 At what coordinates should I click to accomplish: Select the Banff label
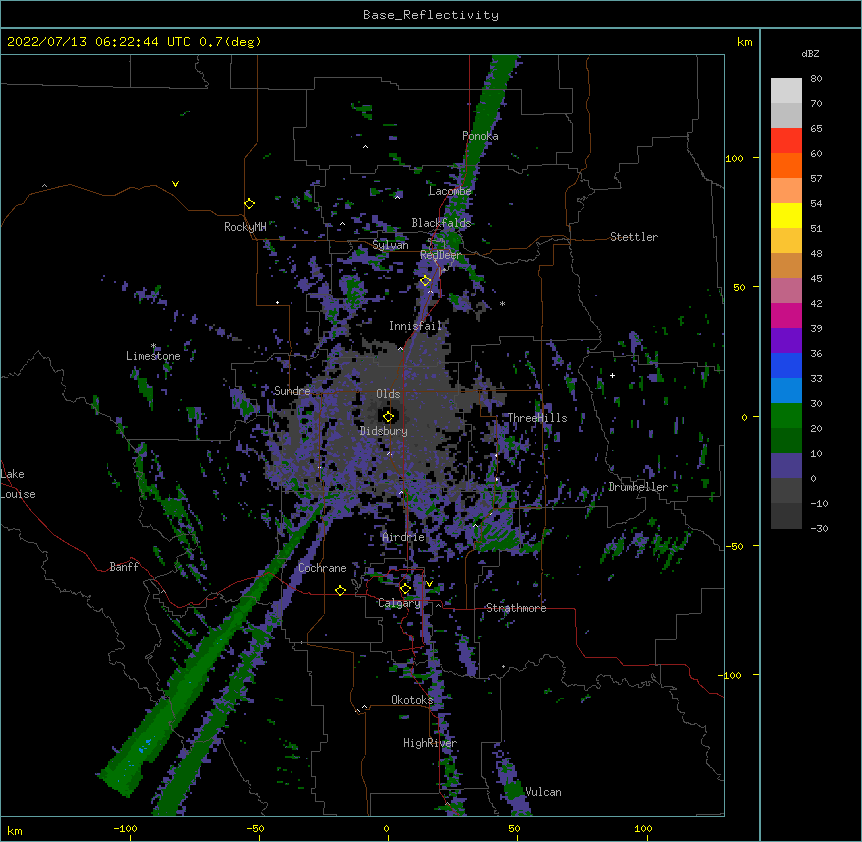click(124, 567)
